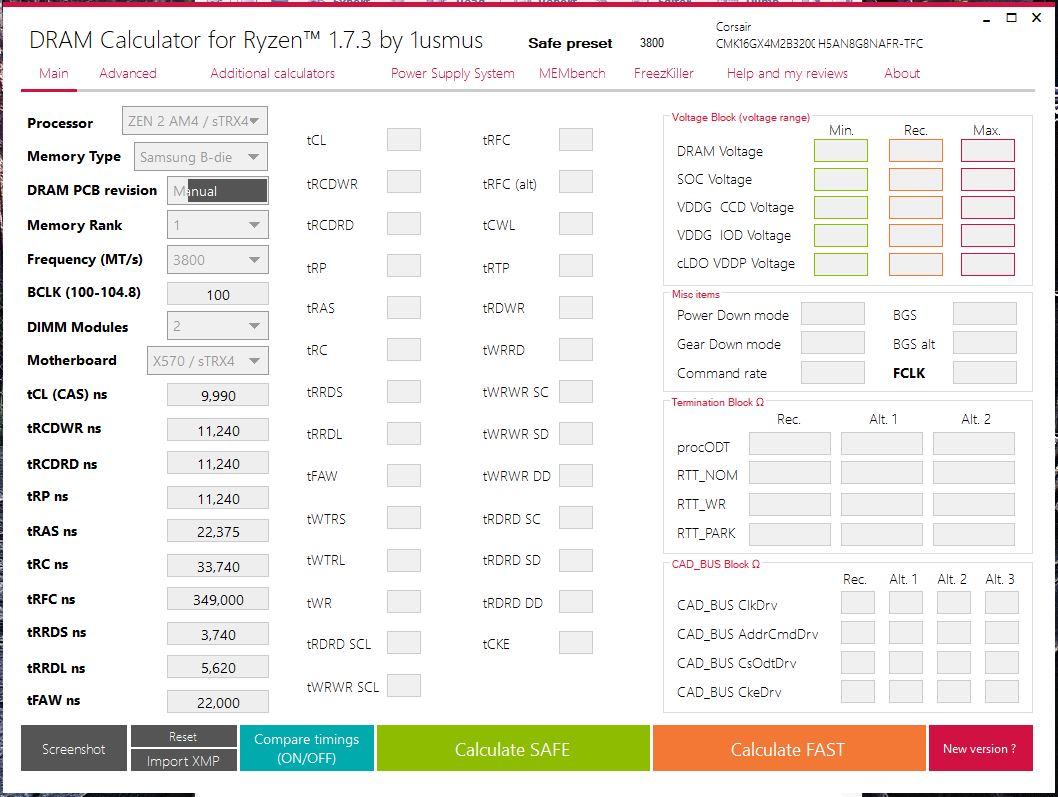Open the FreezKiller tab
The width and height of the screenshot is (1058, 797).
tap(663, 74)
